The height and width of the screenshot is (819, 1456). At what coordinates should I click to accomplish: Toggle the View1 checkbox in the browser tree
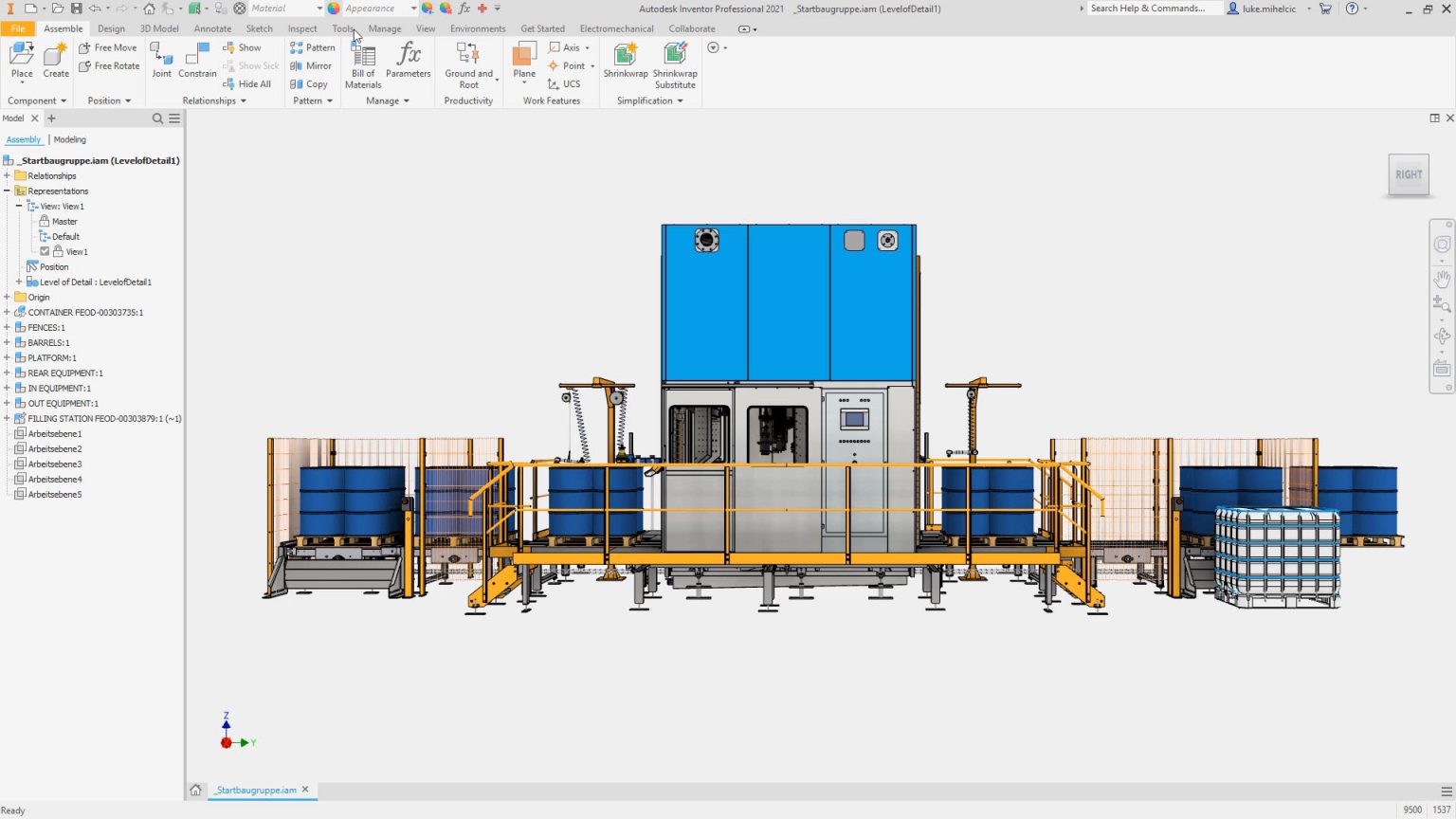click(45, 251)
